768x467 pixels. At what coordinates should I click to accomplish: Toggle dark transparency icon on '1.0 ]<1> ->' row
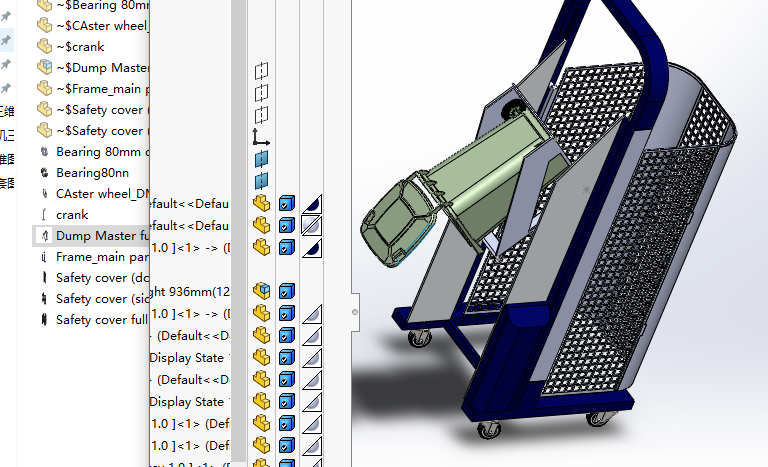click(312, 247)
